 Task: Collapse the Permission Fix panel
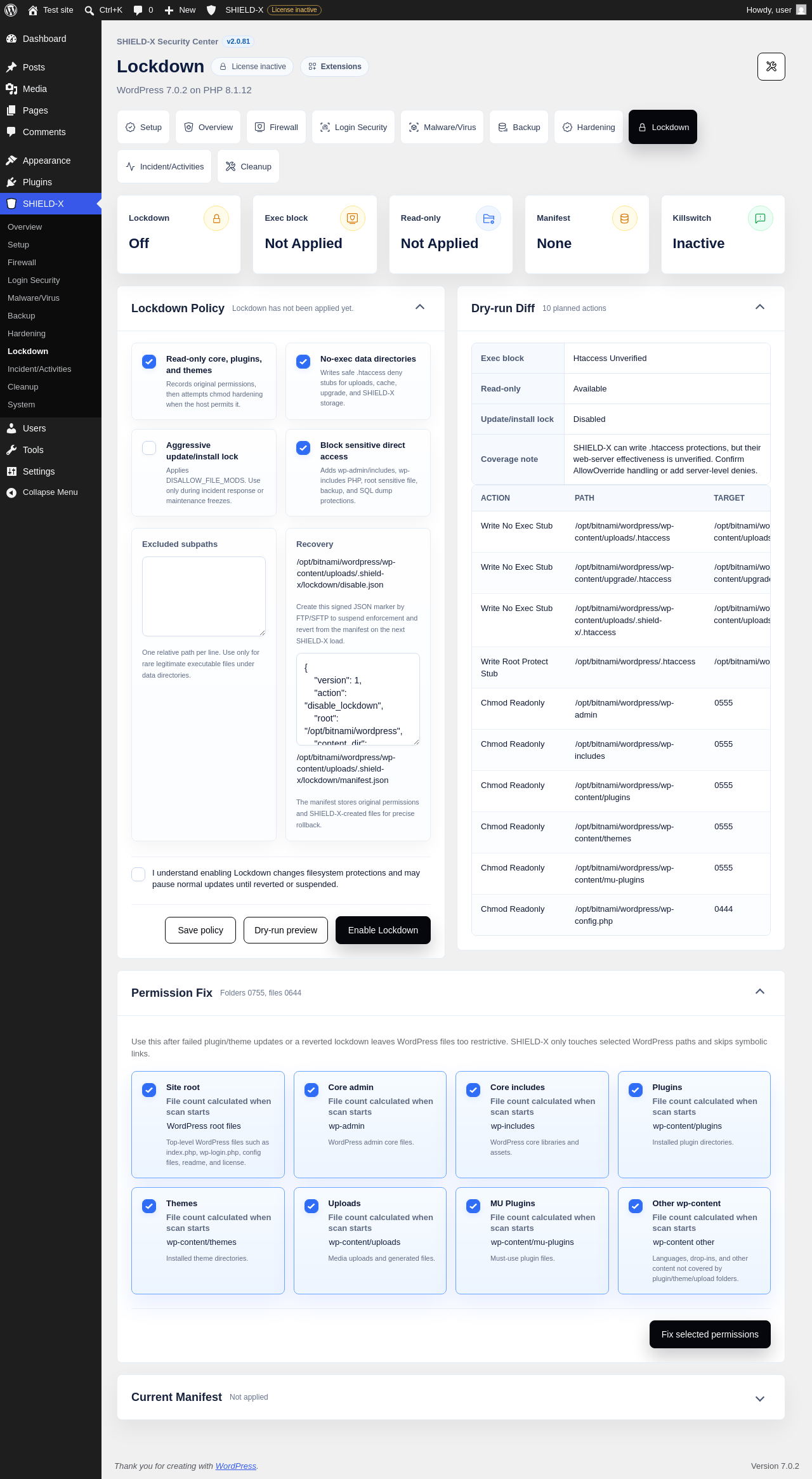760,992
